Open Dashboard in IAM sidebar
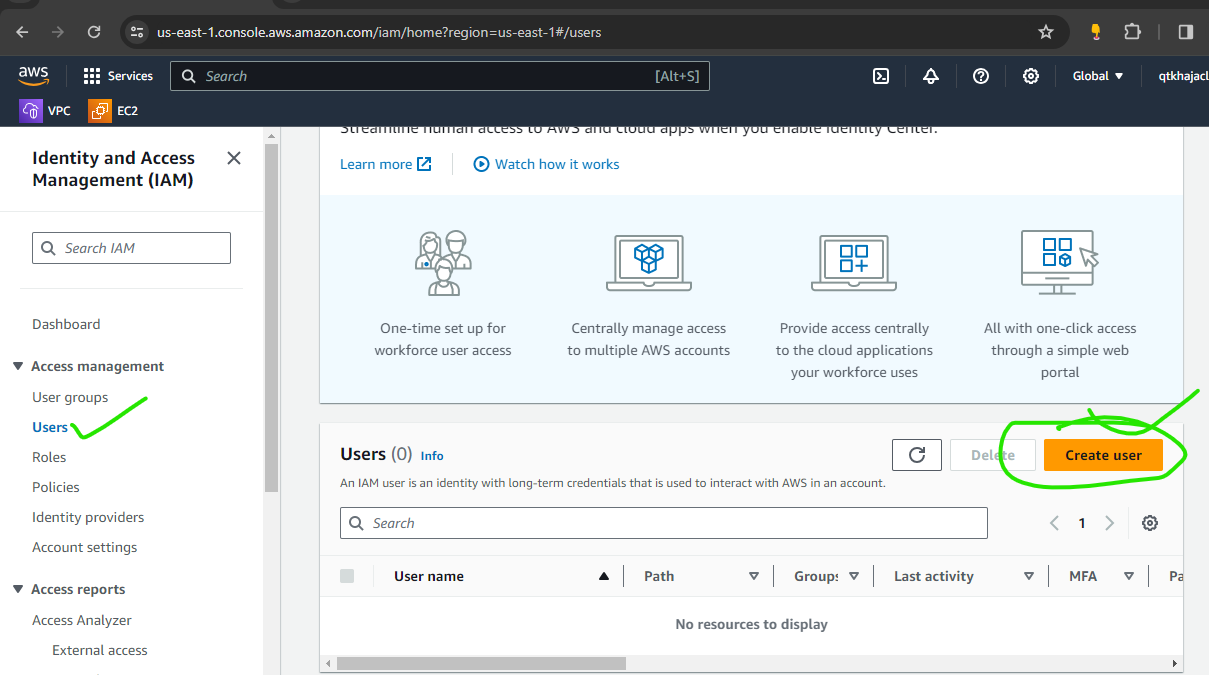Screen dimensions: 1209x675 [66, 324]
